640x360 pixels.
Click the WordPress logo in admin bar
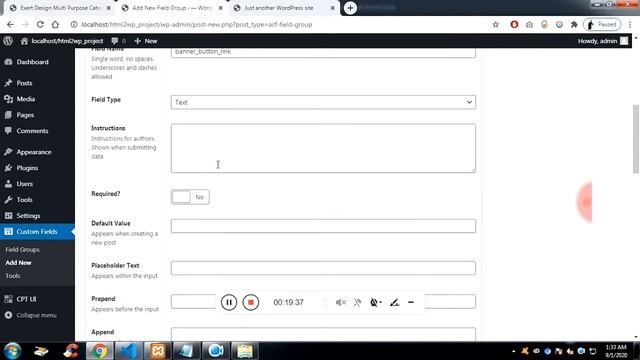click(x=8, y=41)
